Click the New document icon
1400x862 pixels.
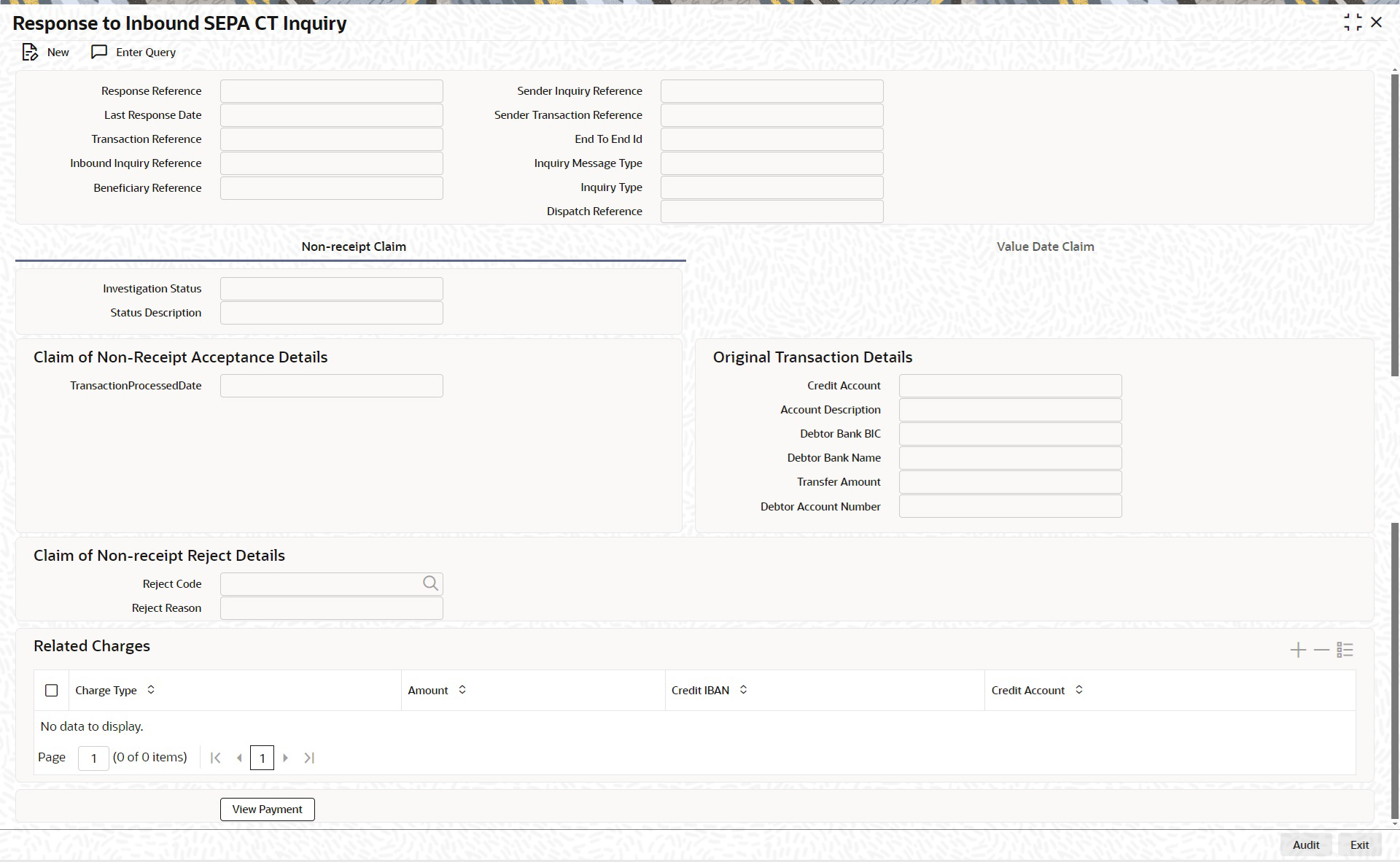tap(30, 53)
